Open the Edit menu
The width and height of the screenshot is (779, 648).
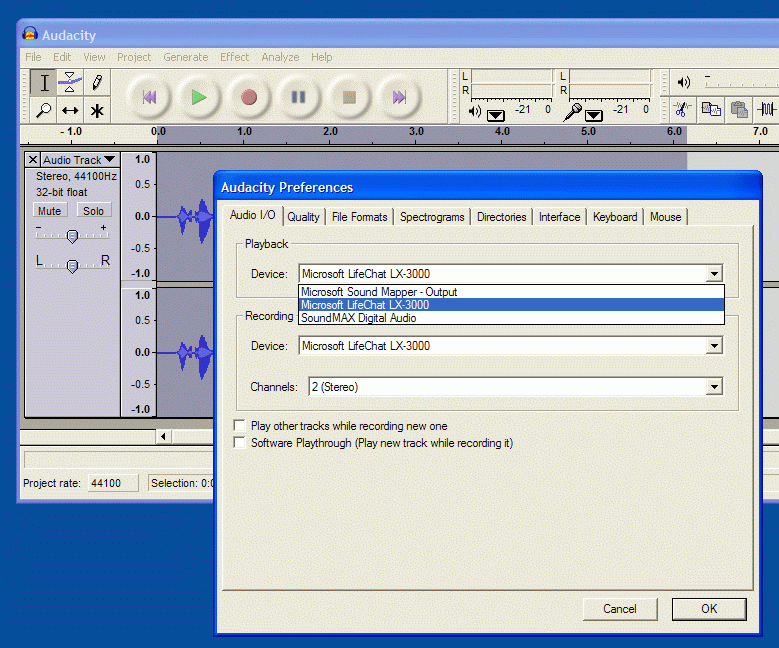(62, 57)
